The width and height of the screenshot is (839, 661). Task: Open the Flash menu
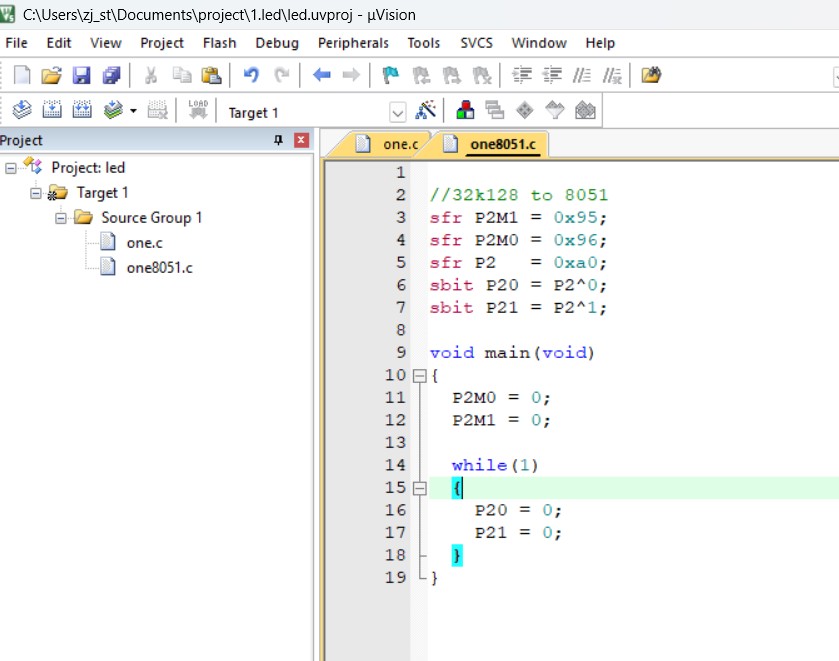(x=219, y=43)
